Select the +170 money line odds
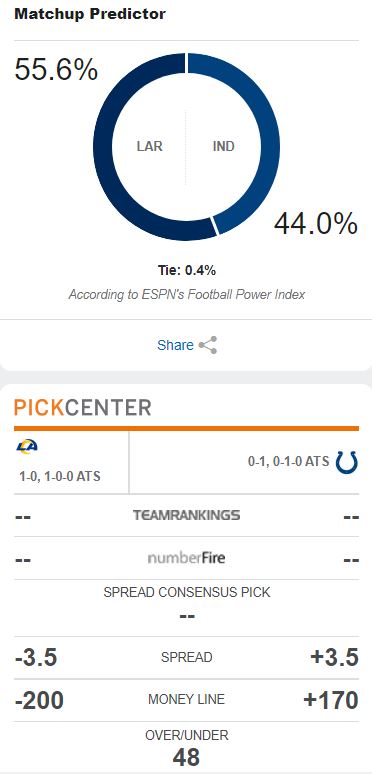Viewport: 372px width, 774px height. pyautogui.click(x=331, y=700)
